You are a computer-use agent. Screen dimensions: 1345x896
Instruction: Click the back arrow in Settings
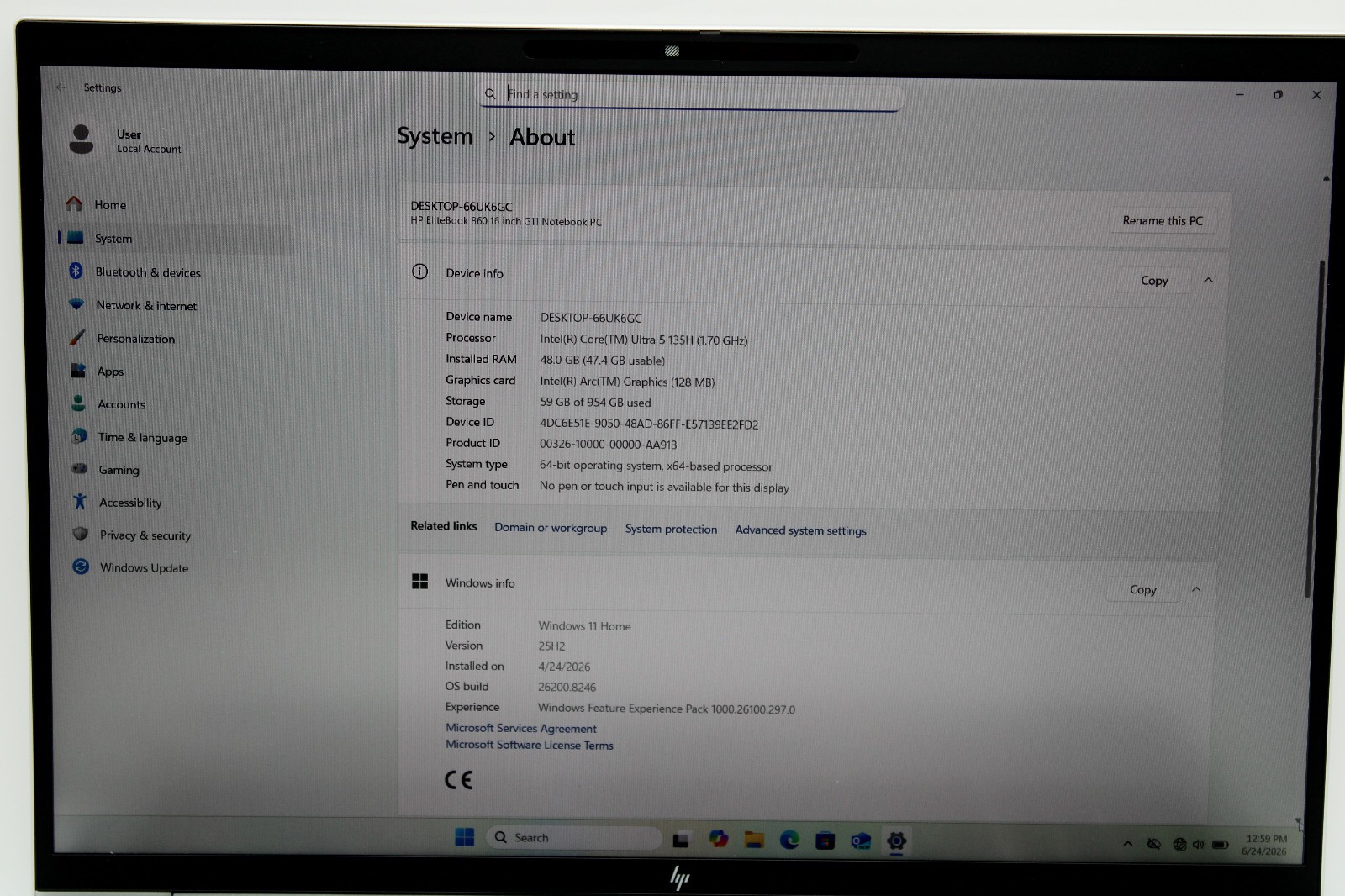[61, 87]
